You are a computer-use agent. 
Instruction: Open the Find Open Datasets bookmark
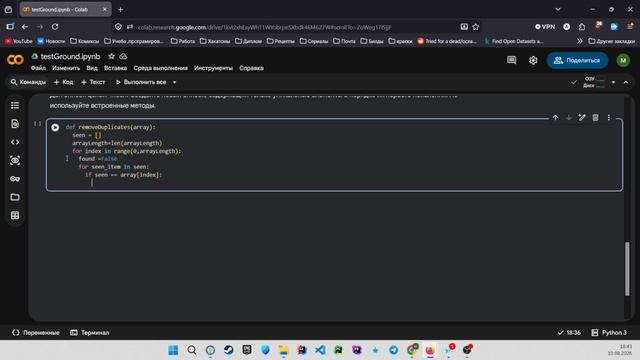pyautogui.click(x=513, y=41)
